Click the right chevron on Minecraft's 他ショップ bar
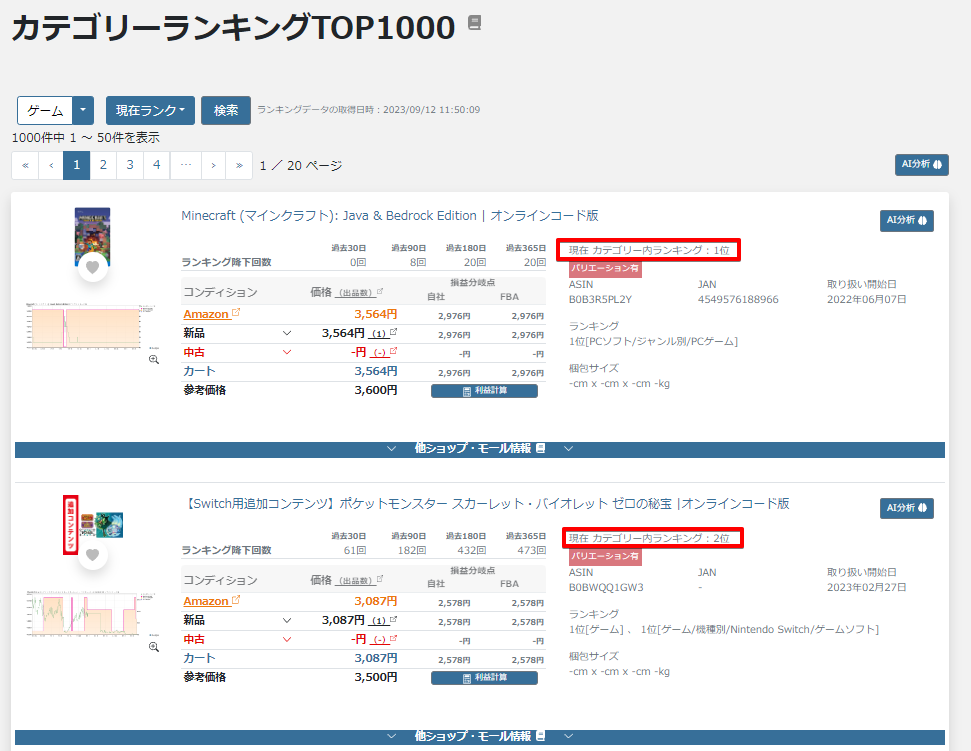Image resolution: width=971 pixels, height=751 pixels. (x=568, y=449)
